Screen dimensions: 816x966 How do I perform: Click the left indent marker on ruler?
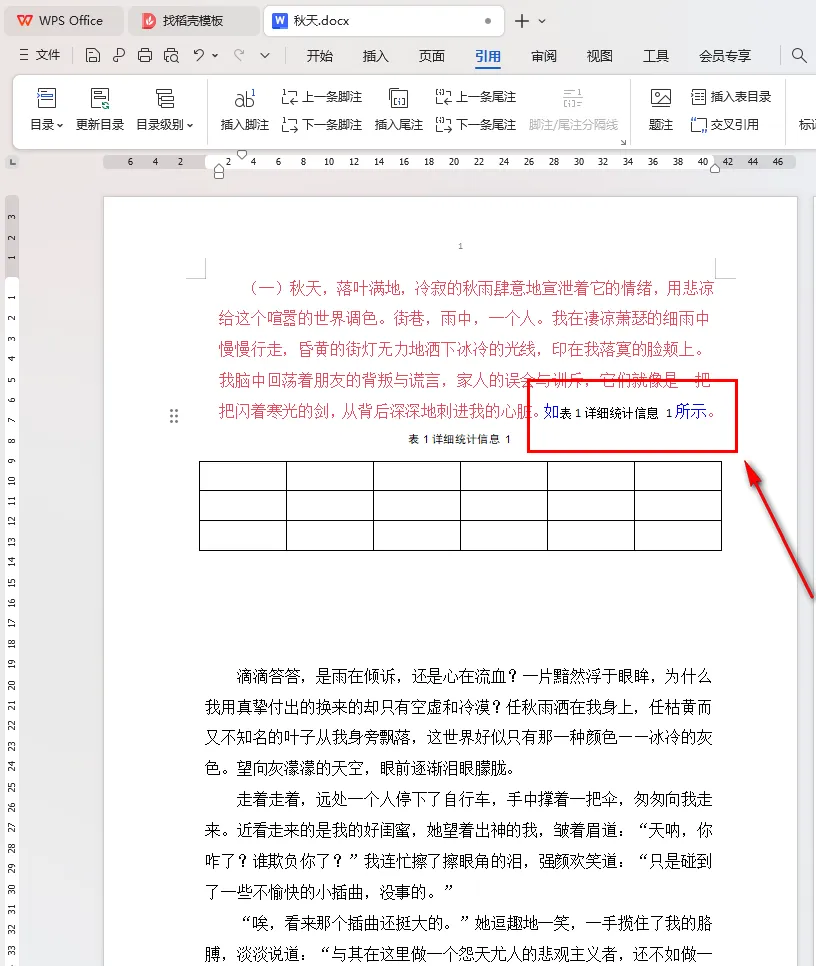pyautogui.click(x=219, y=172)
